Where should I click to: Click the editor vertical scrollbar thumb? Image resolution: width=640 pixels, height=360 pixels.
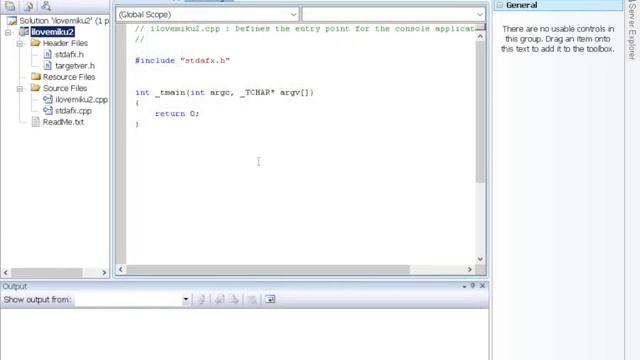(x=480, y=112)
